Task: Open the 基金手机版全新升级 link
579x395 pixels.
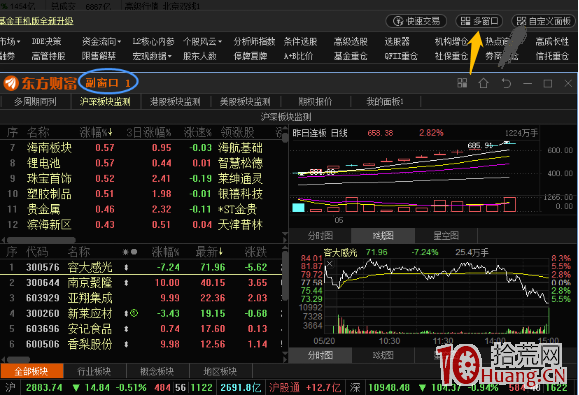Action: click(37, 21)
